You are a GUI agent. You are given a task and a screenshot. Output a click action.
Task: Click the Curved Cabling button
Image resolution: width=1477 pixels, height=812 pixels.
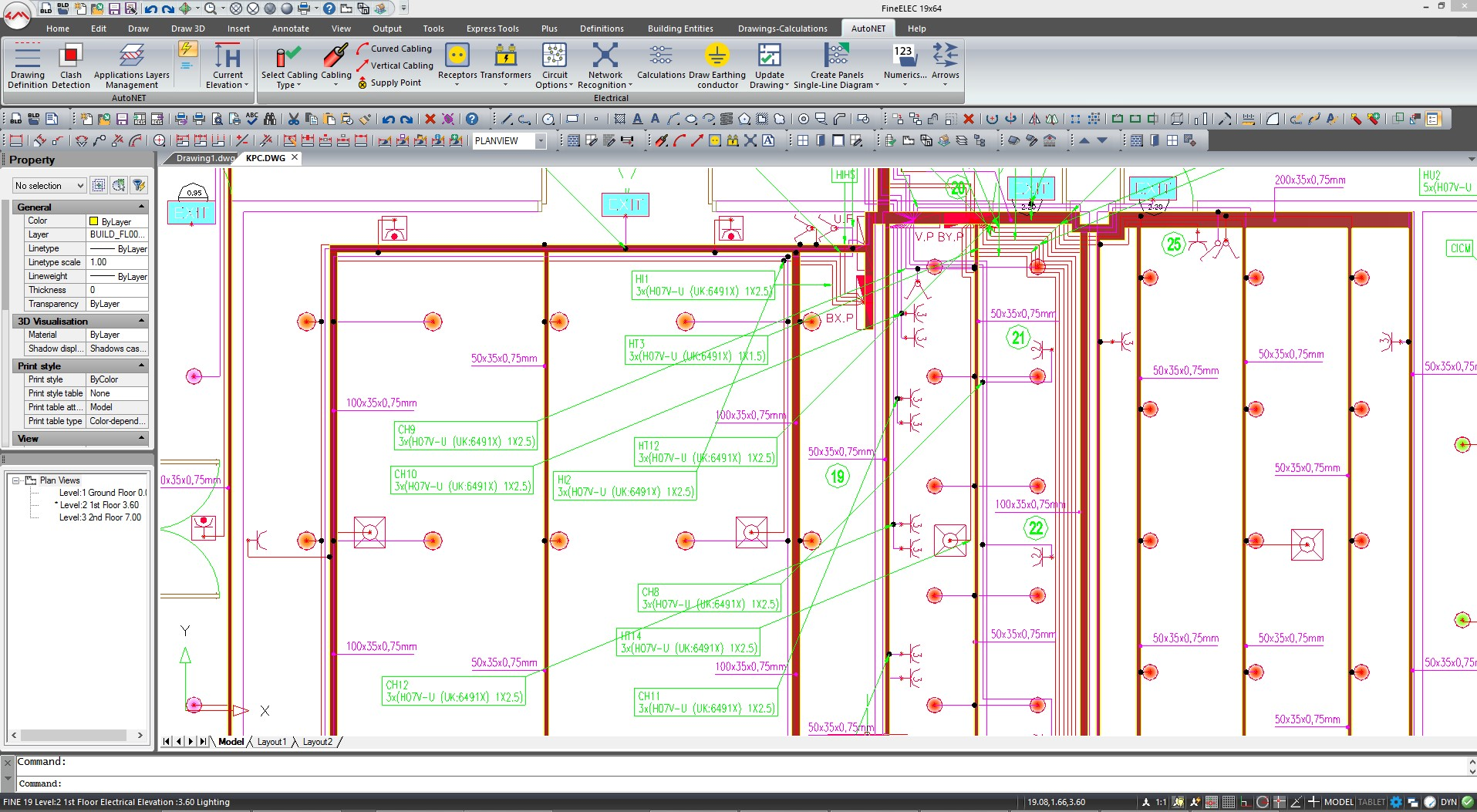click(394, 49)
